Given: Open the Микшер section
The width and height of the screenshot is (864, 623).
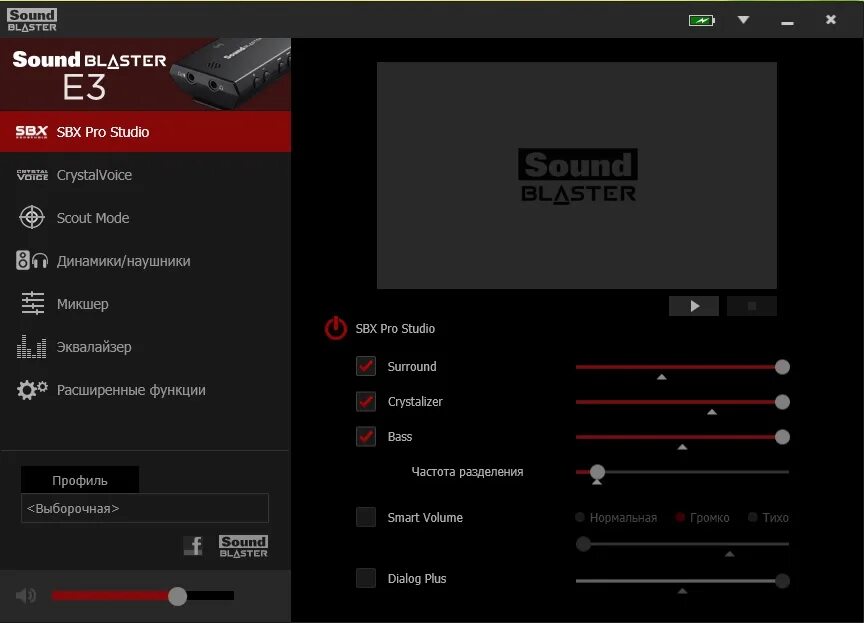Looking at the screenshot, I should pyautogui.click(x=145, y=304).
